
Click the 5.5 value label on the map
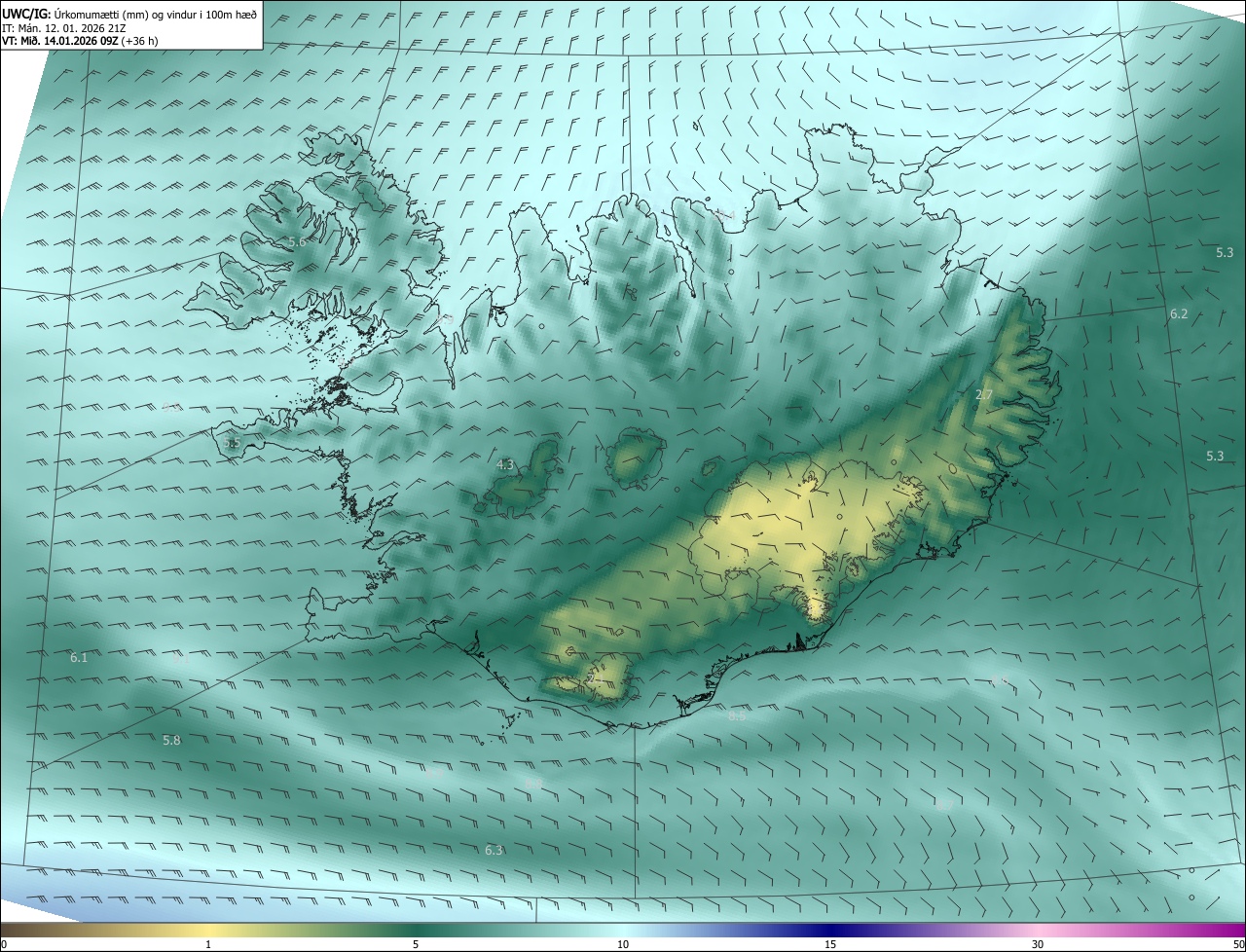click(x=232, y=443)
